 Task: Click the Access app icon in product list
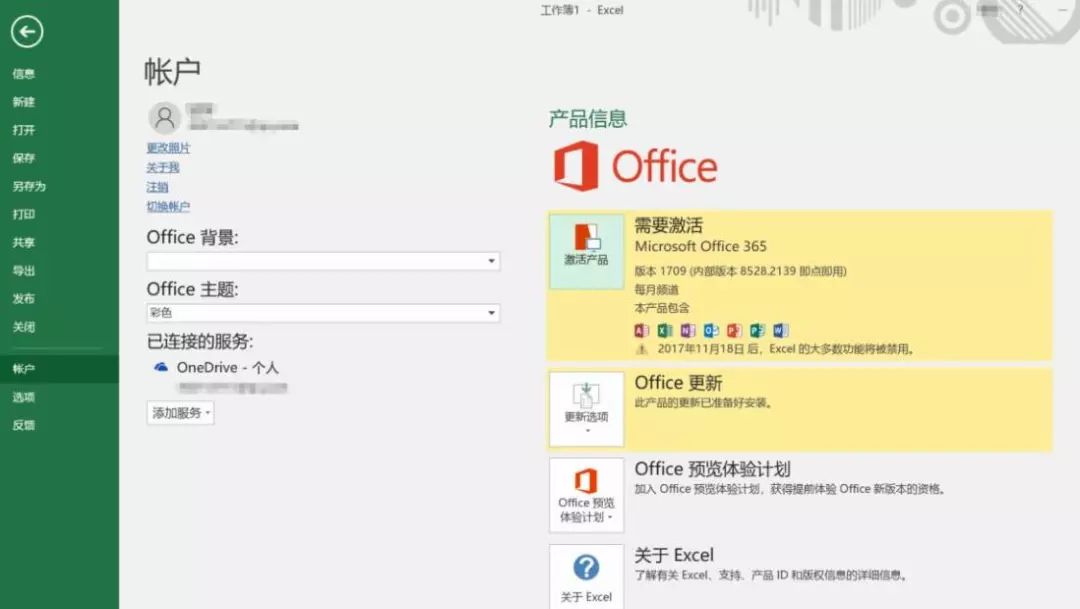(x=641, y=331)
